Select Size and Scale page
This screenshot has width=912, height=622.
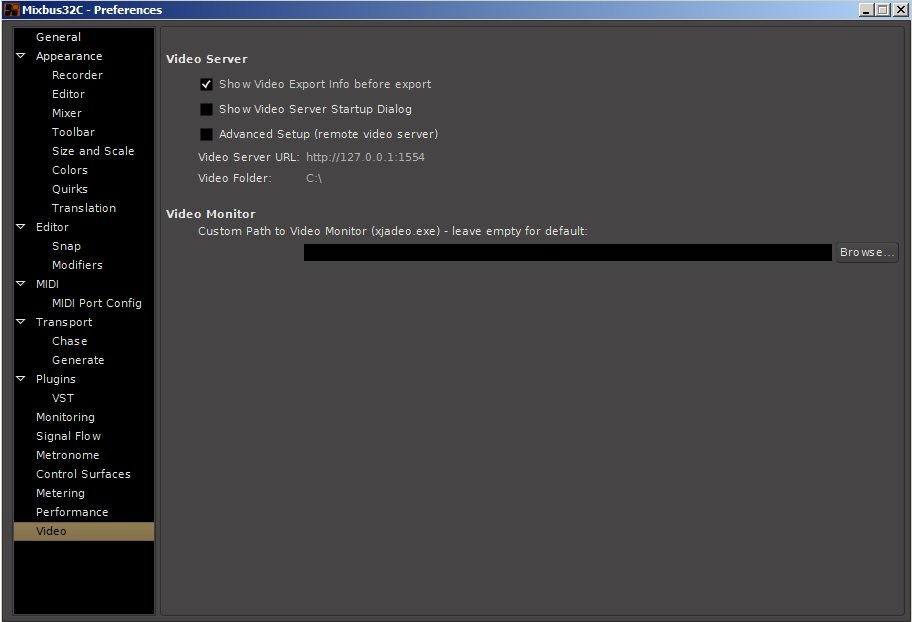click(92, 151)
